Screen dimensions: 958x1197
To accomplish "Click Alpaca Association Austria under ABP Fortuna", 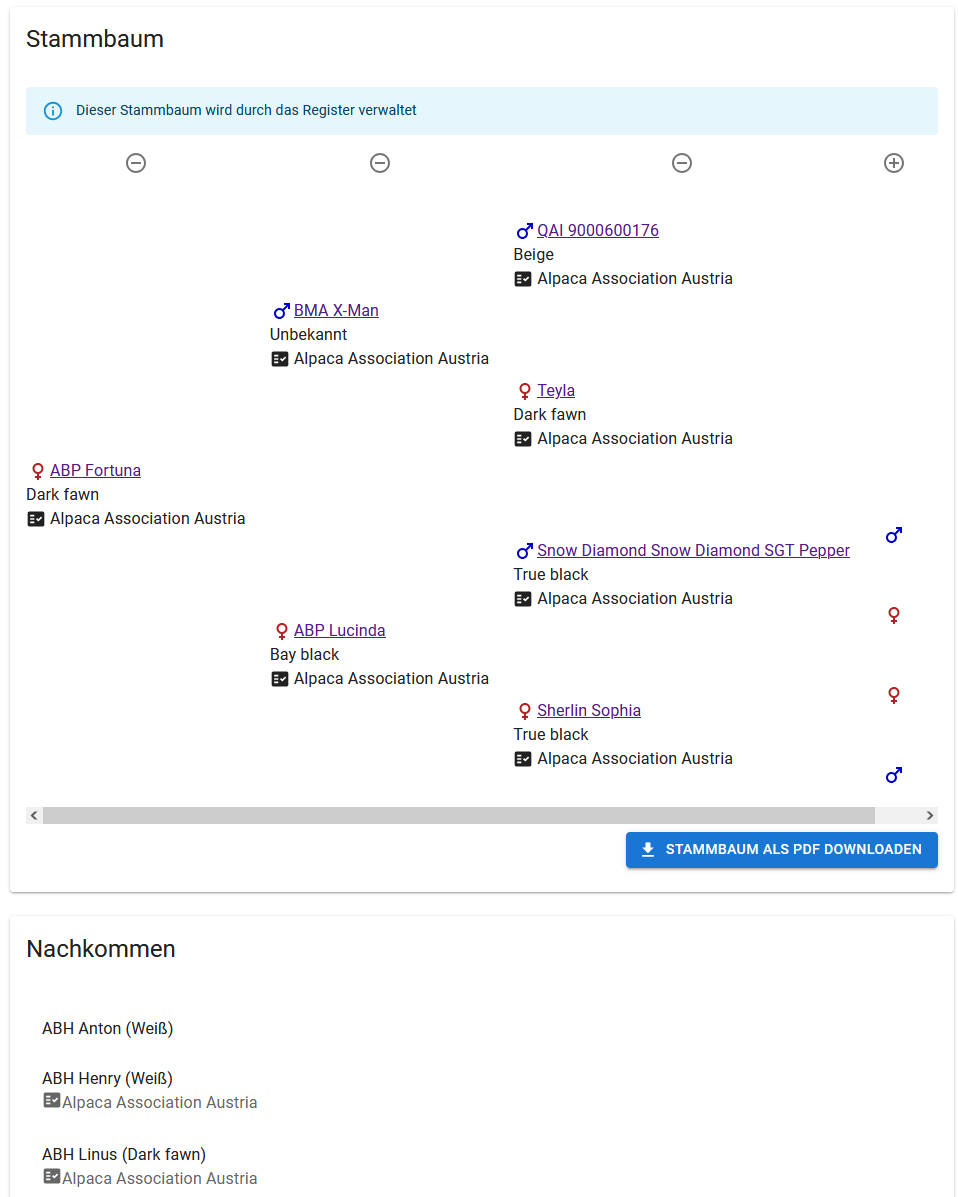I will [147, 518].
